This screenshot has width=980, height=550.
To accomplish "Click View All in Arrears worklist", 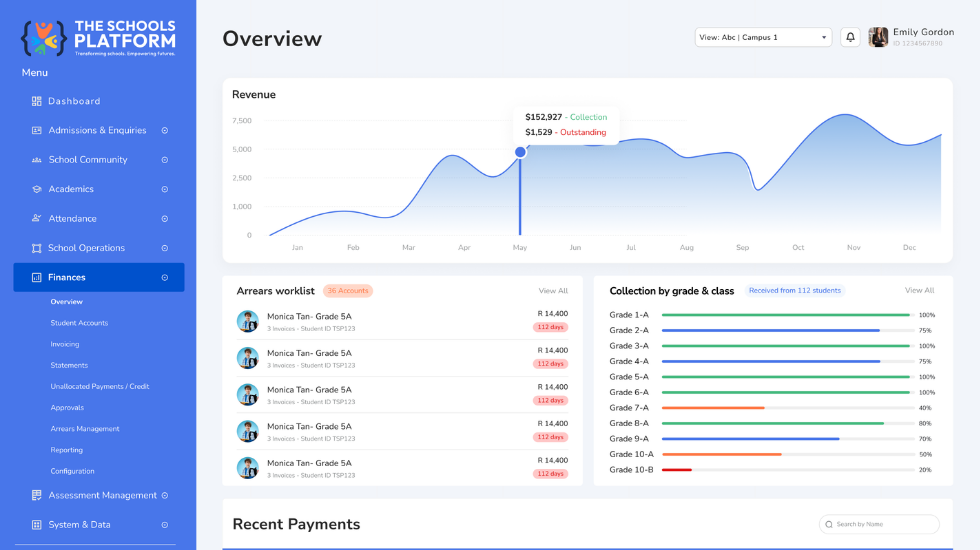I will [553, 291].
